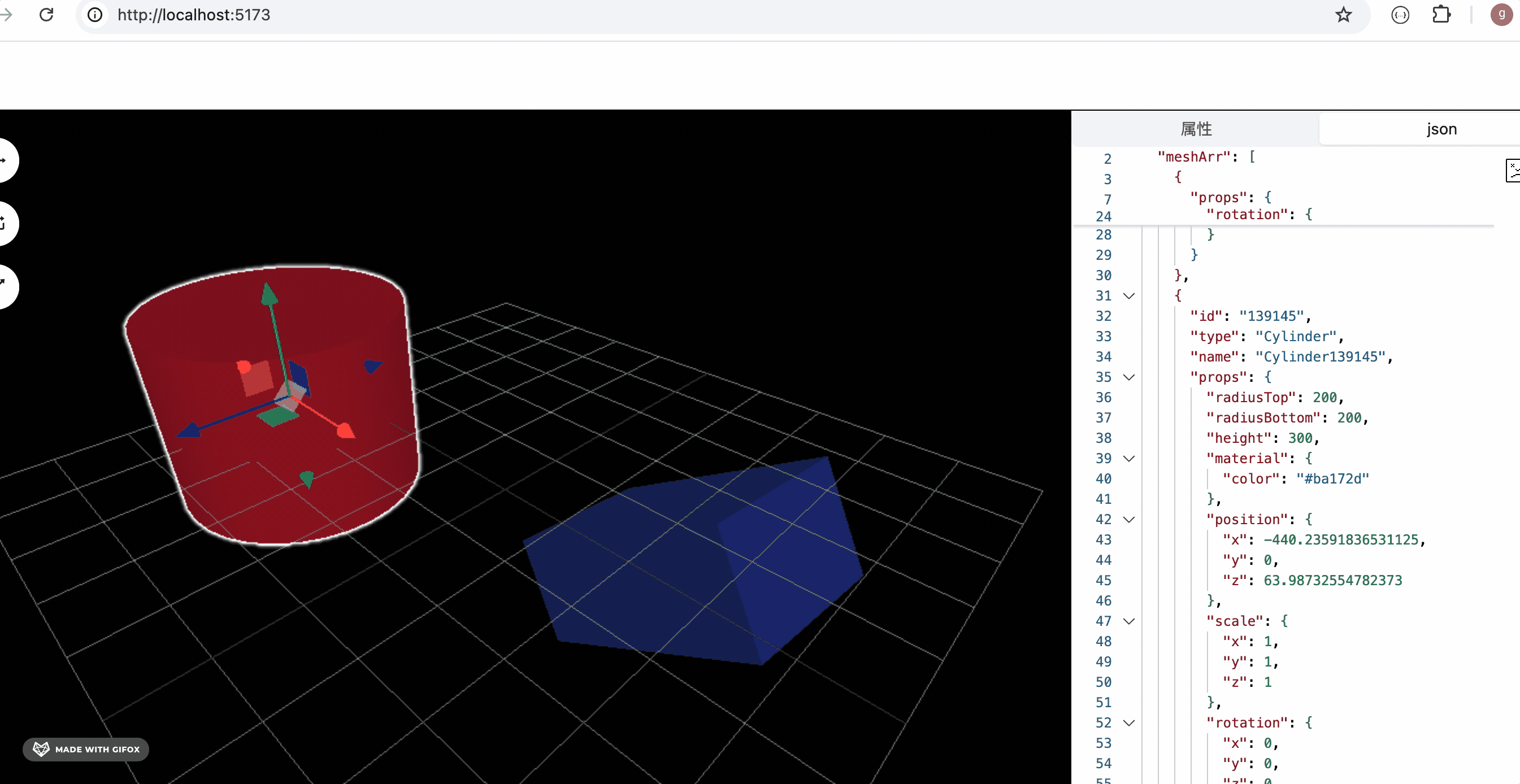Bookmark this page with the star icon
The image size is (1520, 784).
pos(1344,15)
